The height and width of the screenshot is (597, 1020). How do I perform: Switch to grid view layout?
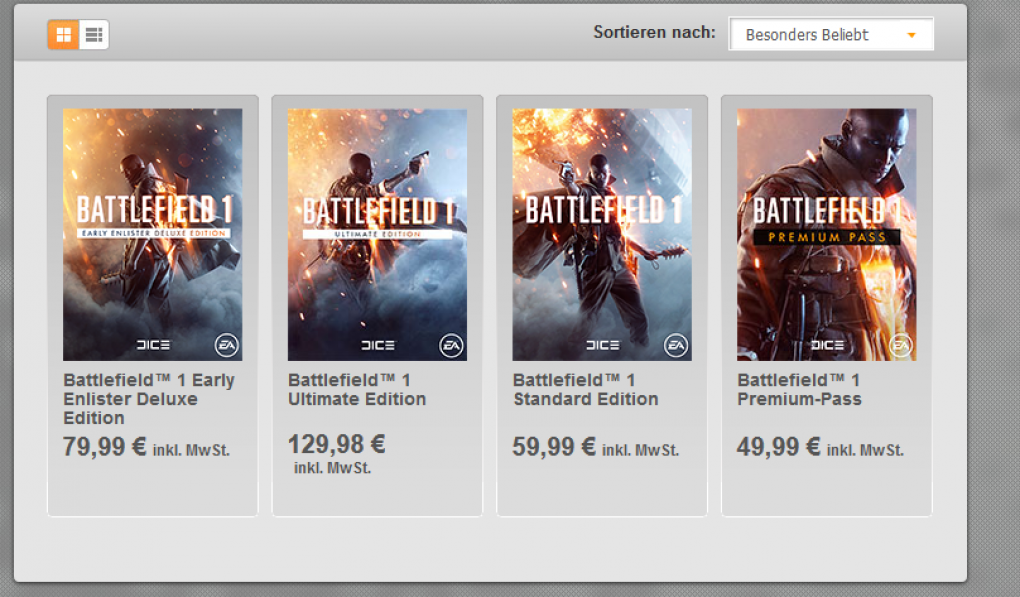click(63, 34)
